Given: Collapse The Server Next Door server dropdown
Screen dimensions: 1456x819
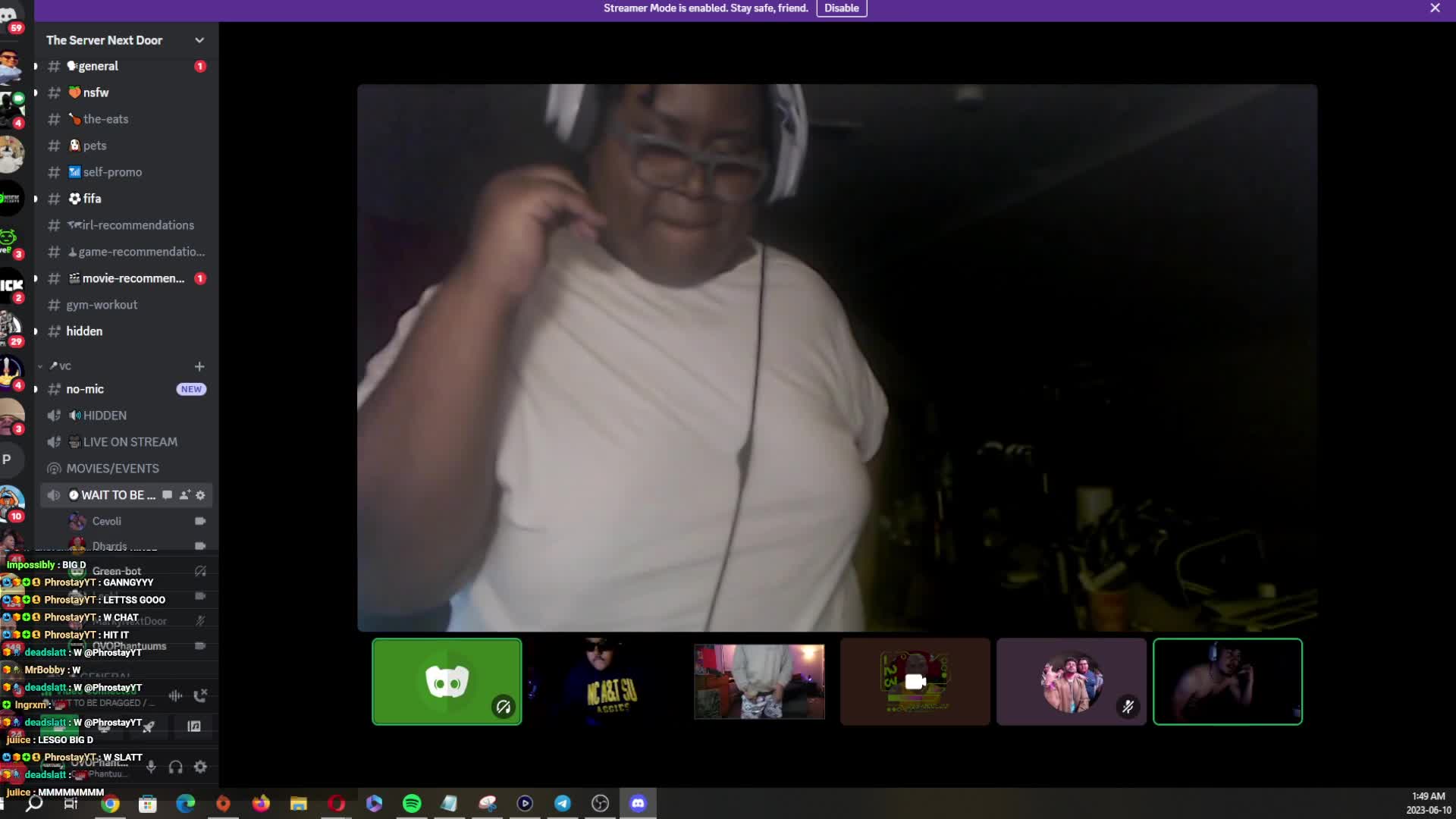Looking at the screenshot, I should 199,40.
